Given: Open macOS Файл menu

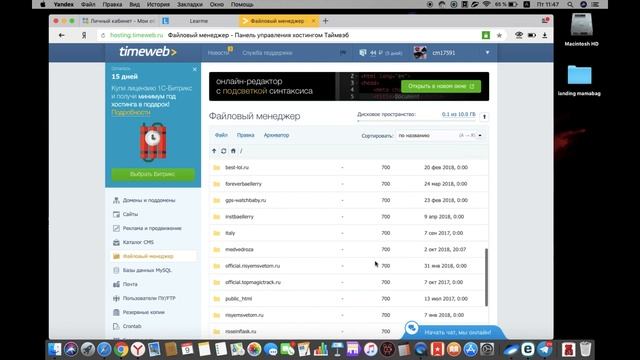Looking at the screenshot, I should [x=88, y=4].
